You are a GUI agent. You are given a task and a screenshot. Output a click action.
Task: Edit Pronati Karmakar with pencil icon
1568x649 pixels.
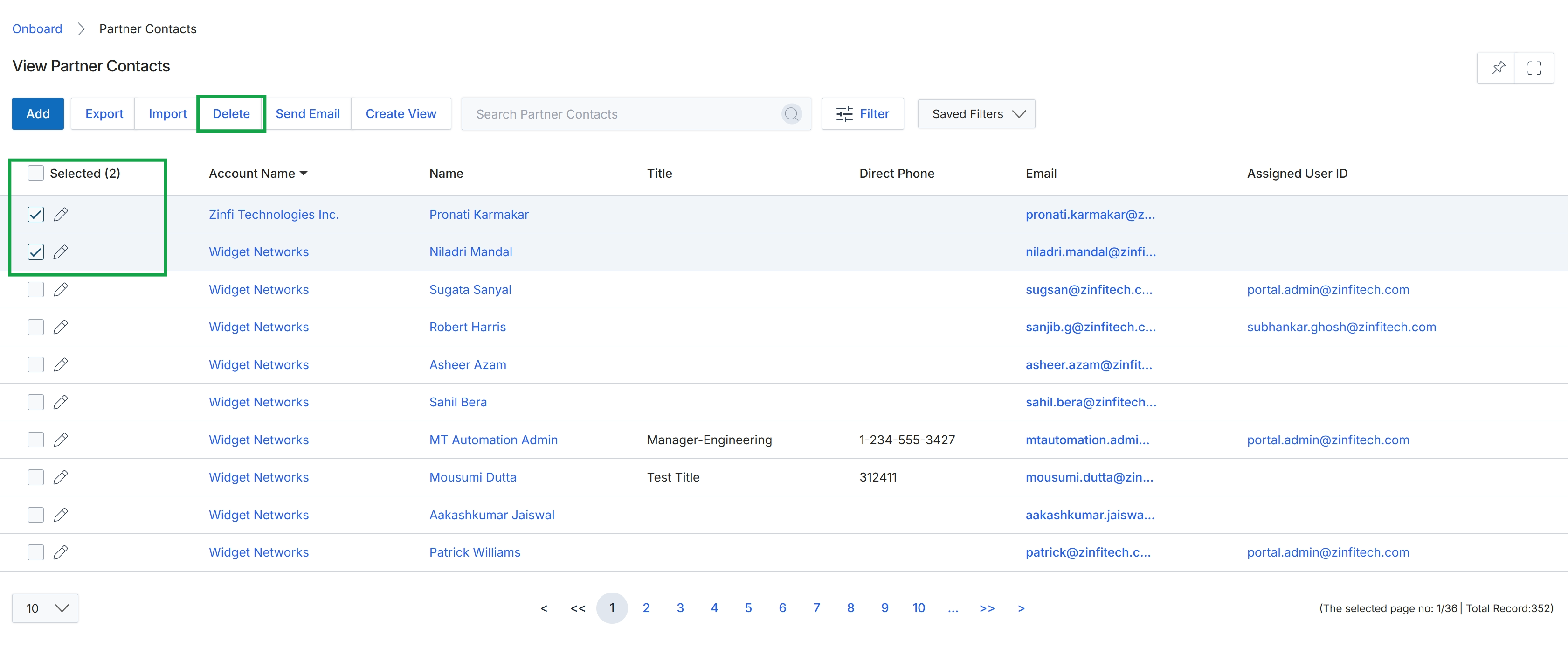click(60, 215)
